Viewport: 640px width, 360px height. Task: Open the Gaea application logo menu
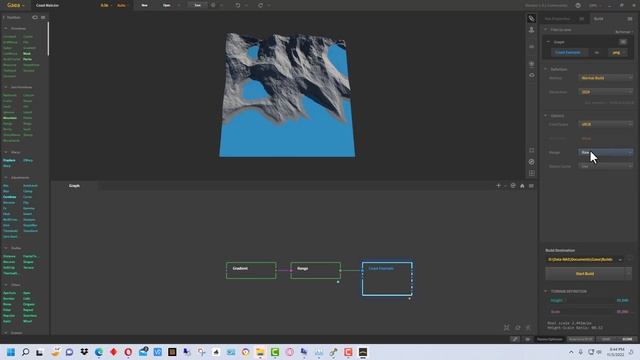(16, 5)
